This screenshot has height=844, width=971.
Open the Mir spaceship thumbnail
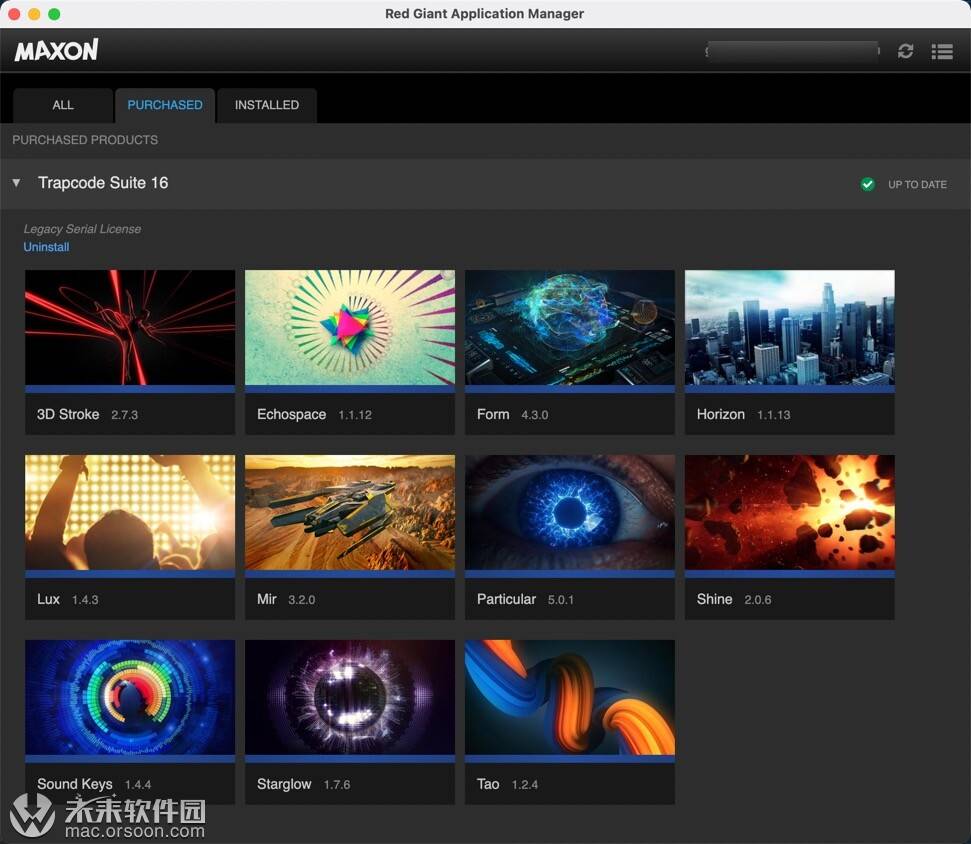[x=350, y=512]
